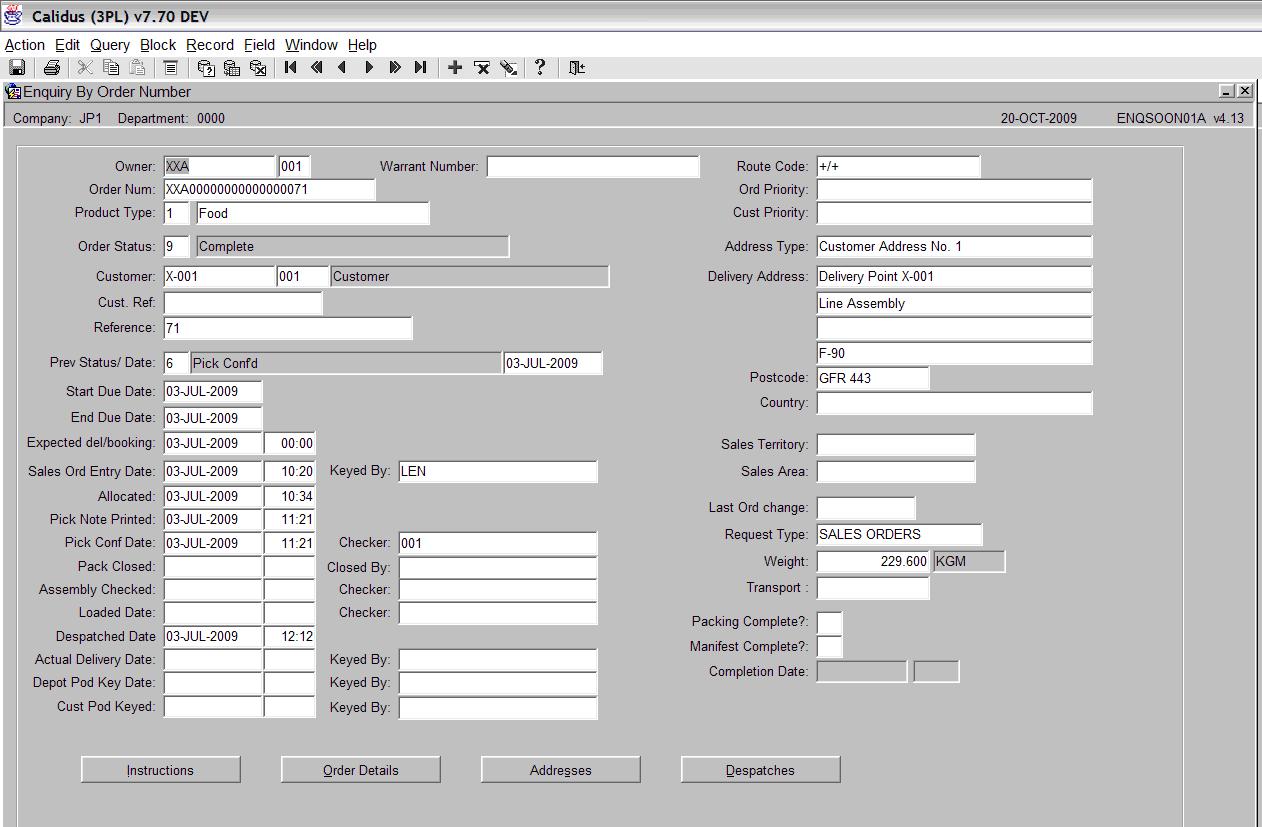Screen dimensions: 1262x827
Task: Click the Clear Record eraser icon
Action: pyautogui.click(x=509, y=68)
